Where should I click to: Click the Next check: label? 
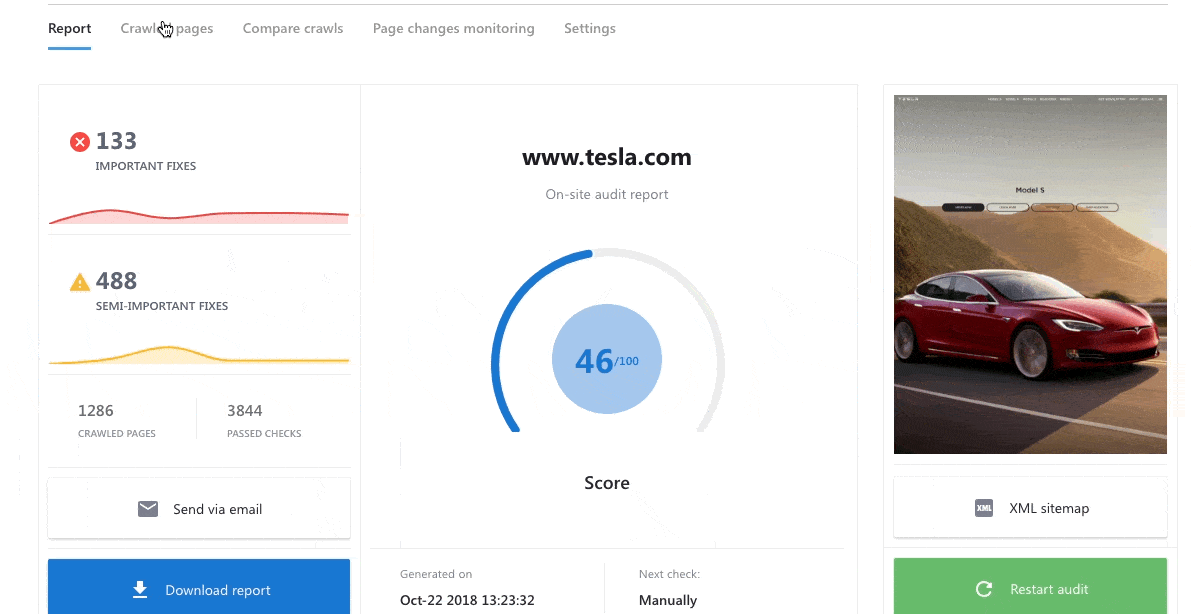(x=669, y=574)
